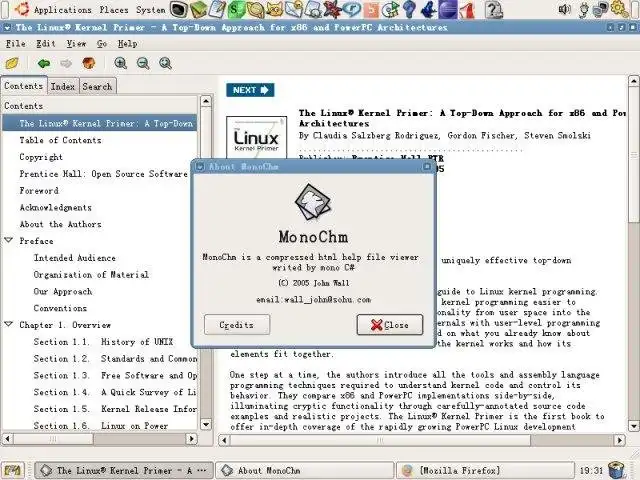Click The Linux Kernel Primer taskbar button
Screen dimensions: 640x480
pos(124,471)
